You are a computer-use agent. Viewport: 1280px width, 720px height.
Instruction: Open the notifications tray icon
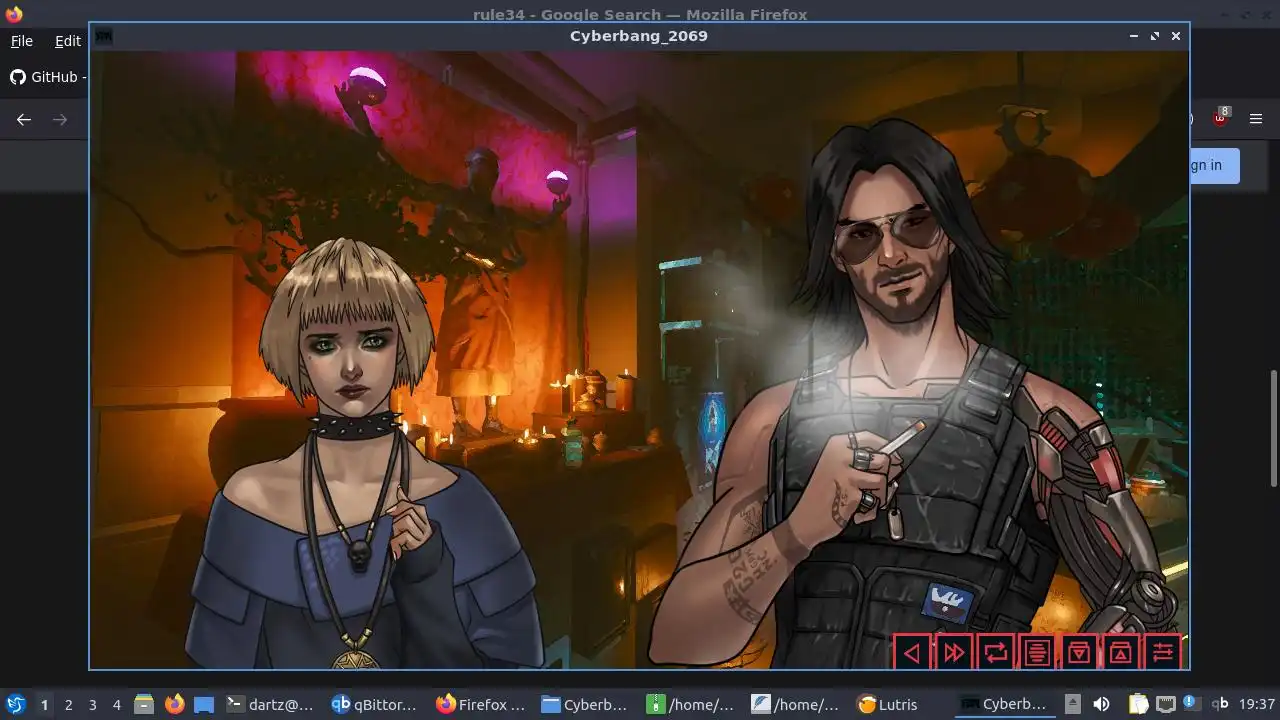tap(1191, 702)
